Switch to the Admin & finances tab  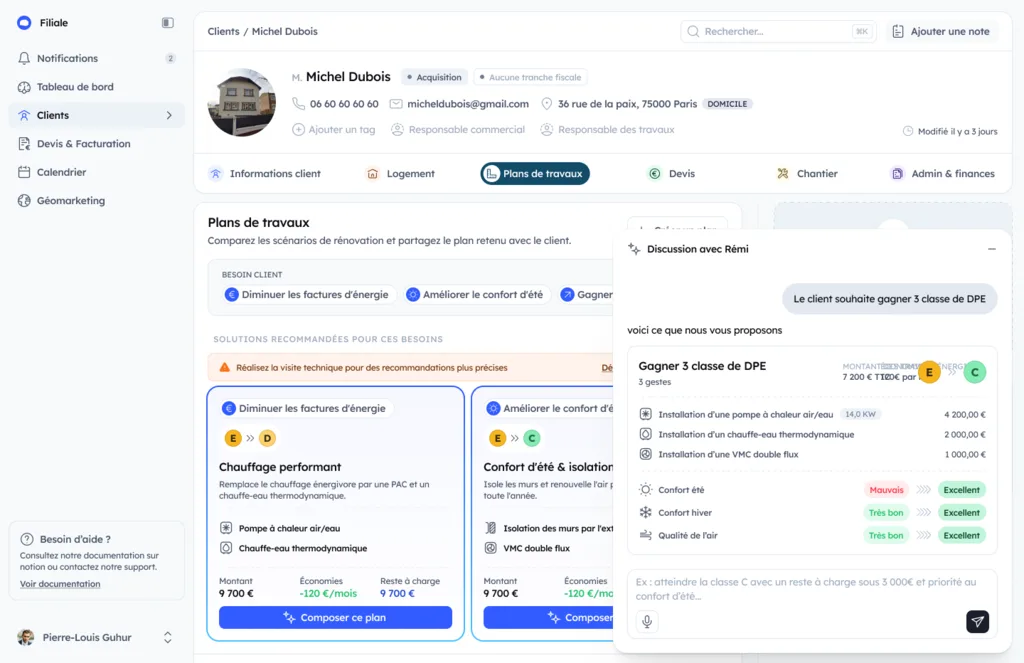click(x=943, y=174)
